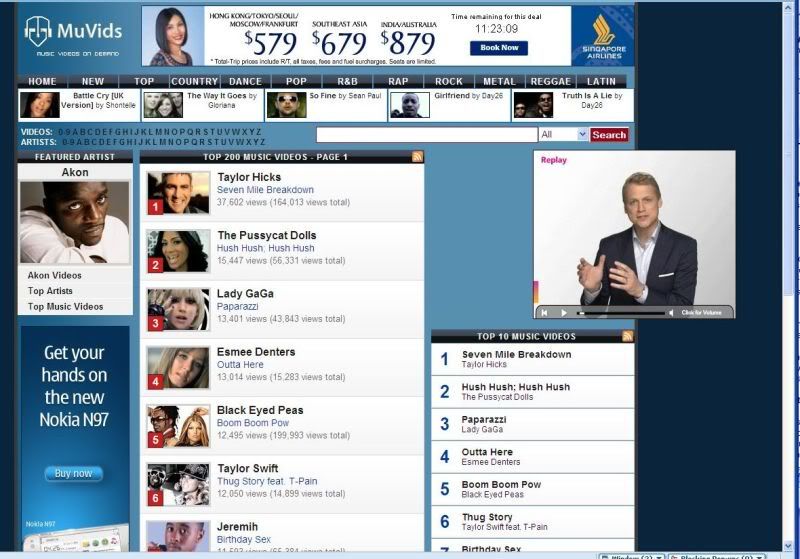
Task: Open the Top 10 Music Videos RSS feed
Action: pos(627,337)
